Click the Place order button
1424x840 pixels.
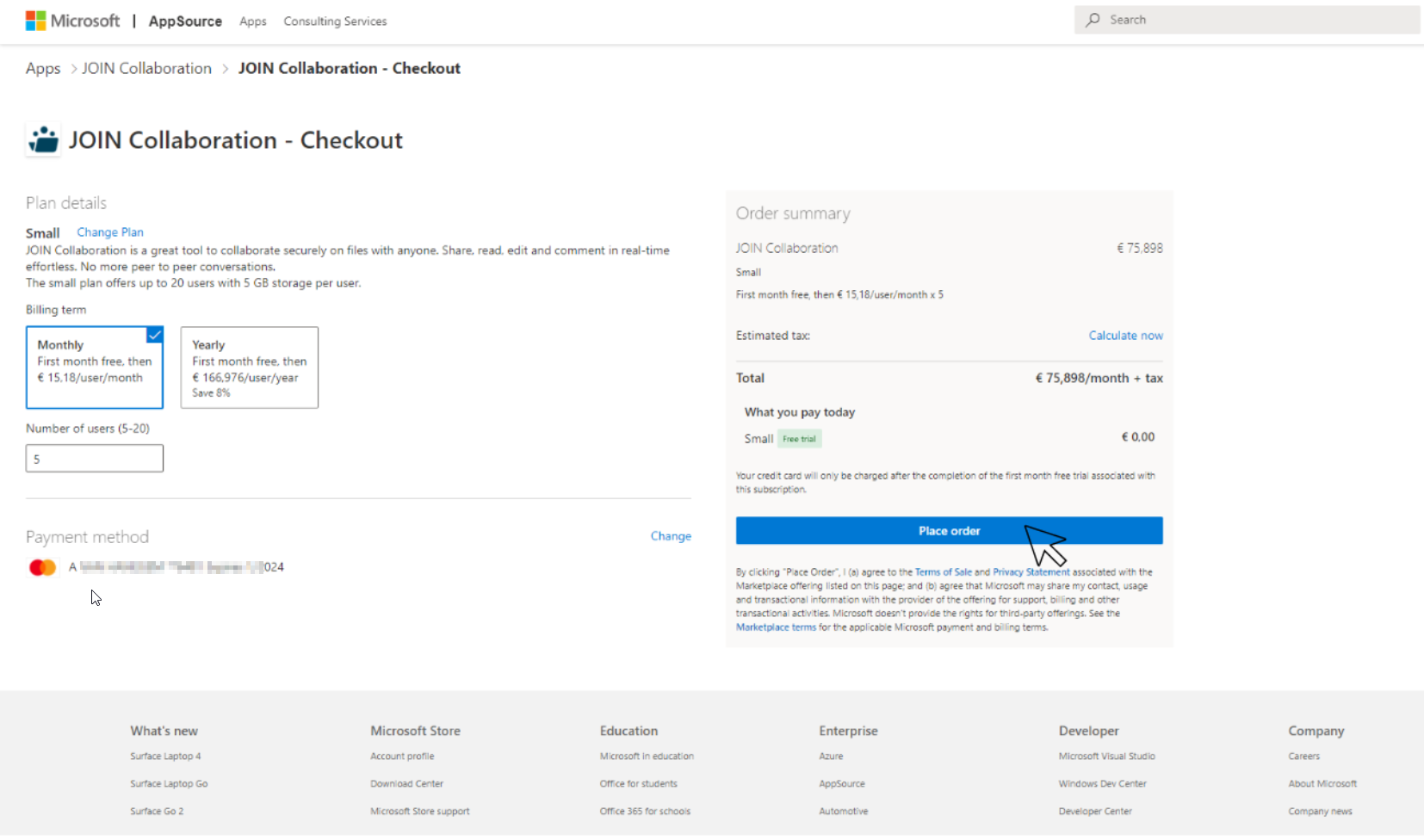coord(949,531)
